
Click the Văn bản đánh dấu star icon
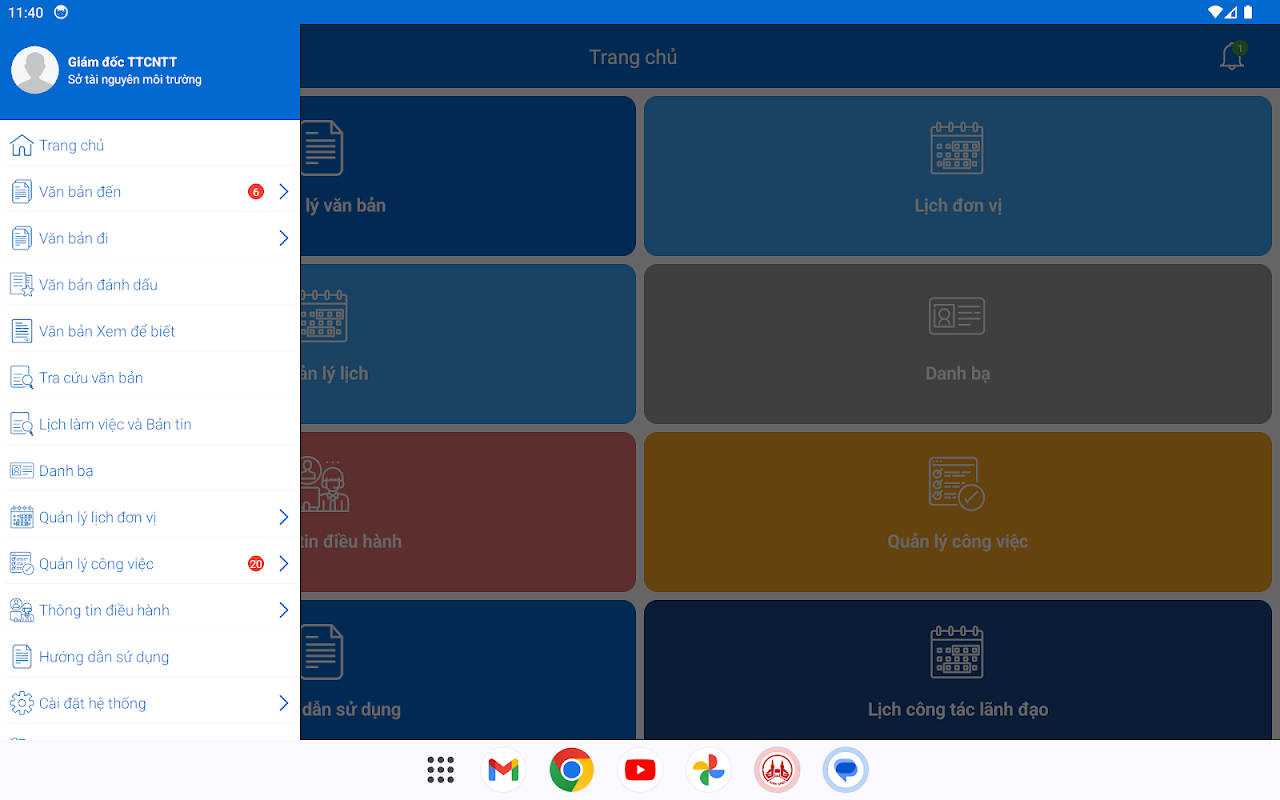point(22,284)
